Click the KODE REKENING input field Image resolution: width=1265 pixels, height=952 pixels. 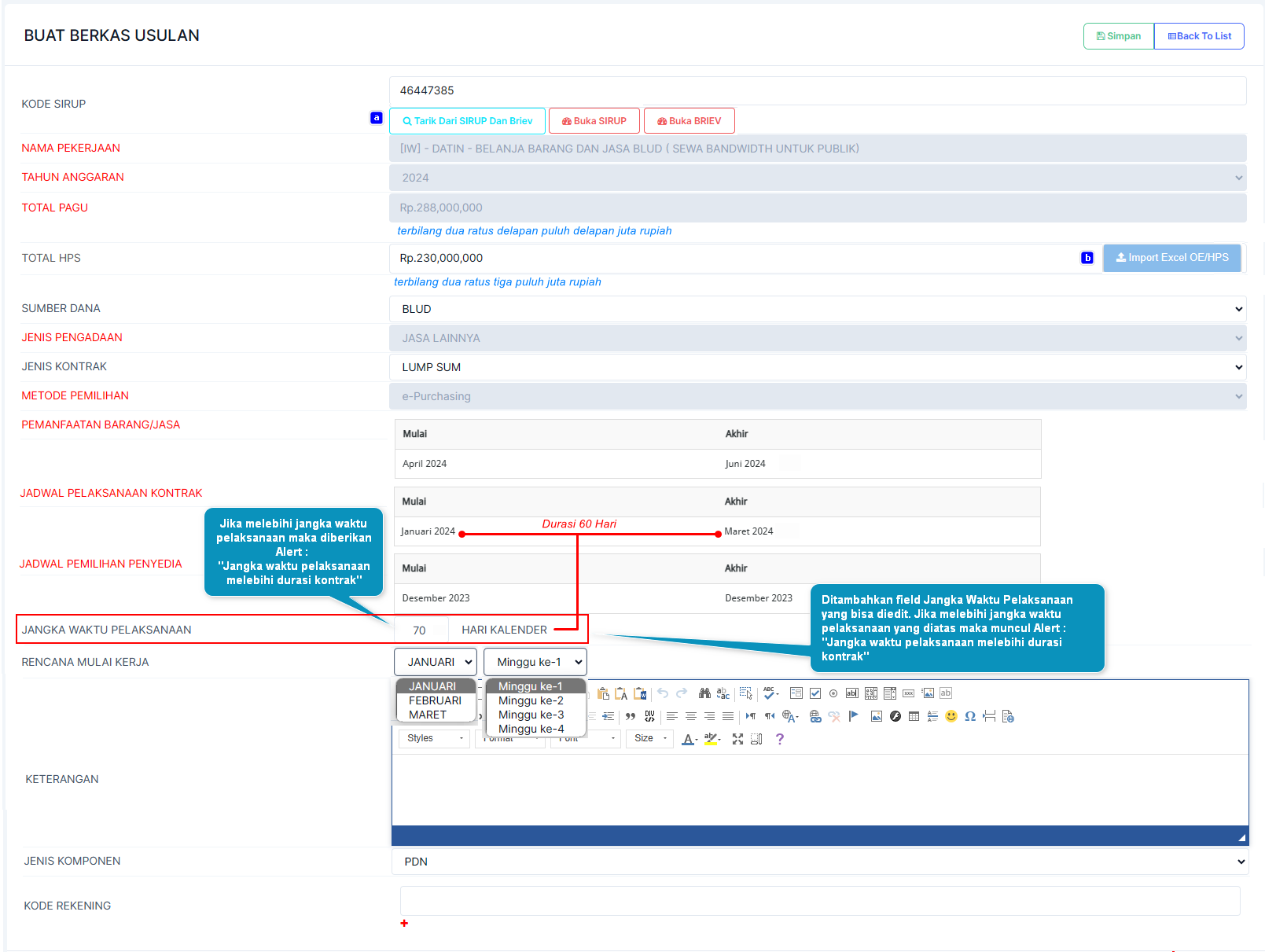(x=819, y=901)
